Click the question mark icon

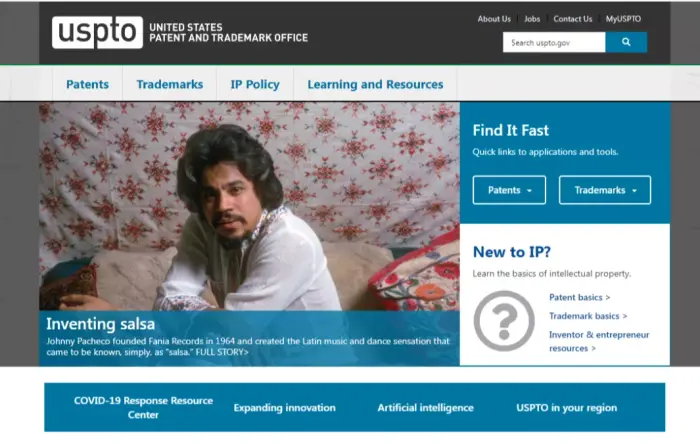click(x=503, y=321)
